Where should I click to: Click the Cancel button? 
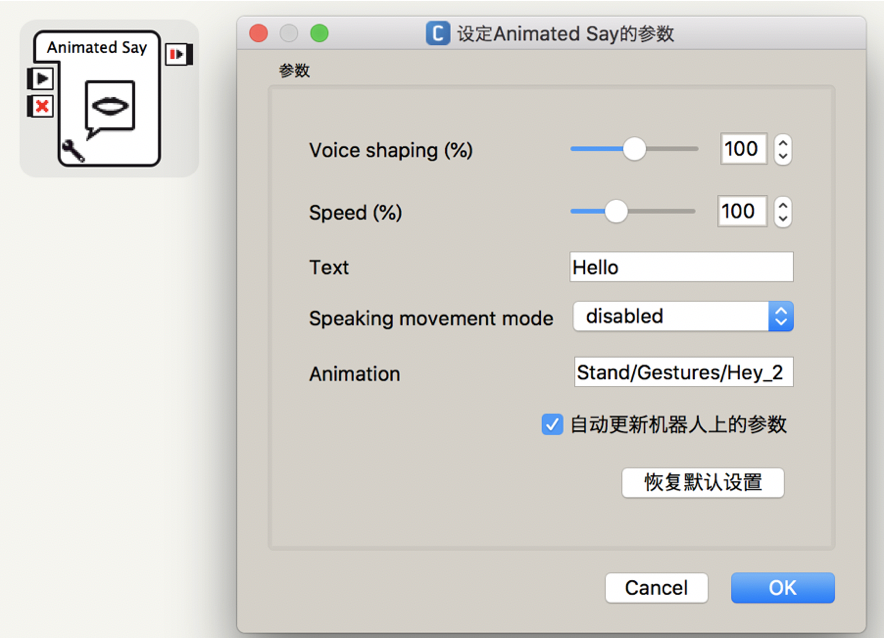point(656,588)
